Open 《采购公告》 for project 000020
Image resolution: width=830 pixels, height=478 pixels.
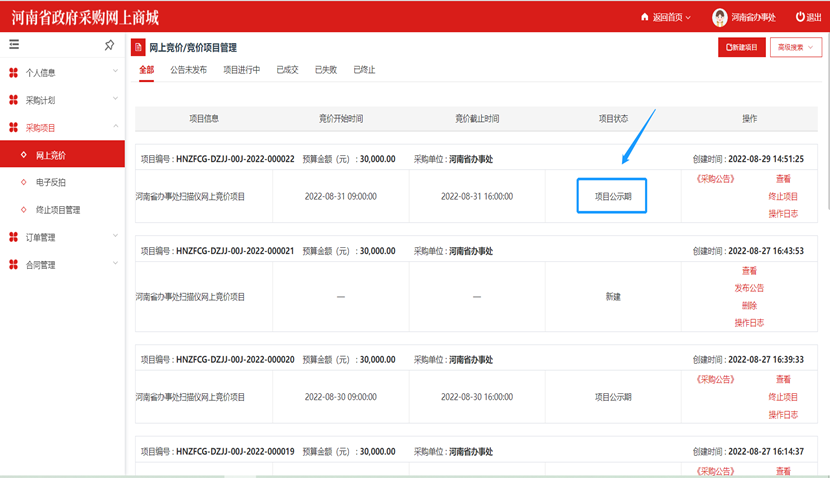715,380
